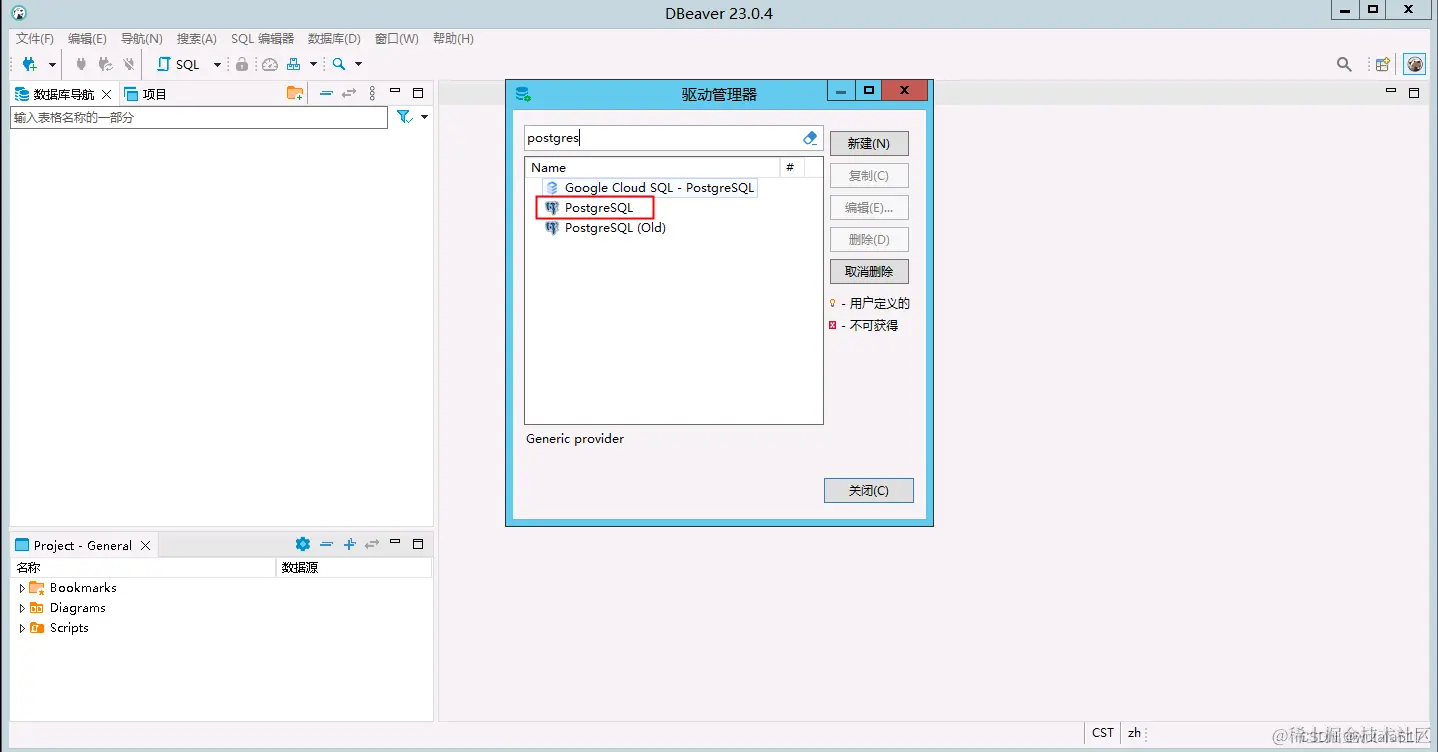Open the 搜索(A) menu
The image size is (1438, 752).
[196, 39]
